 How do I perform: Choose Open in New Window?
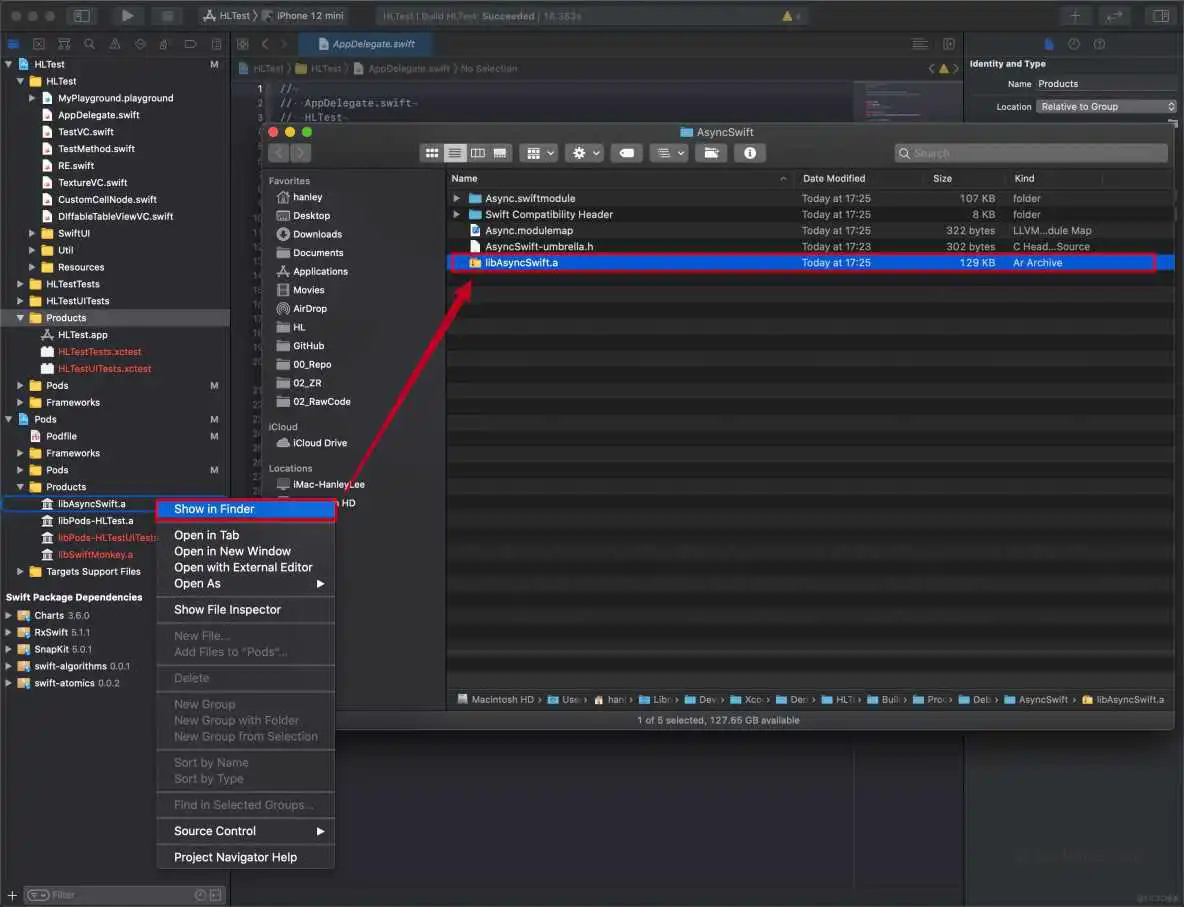(x=245, y=551)
